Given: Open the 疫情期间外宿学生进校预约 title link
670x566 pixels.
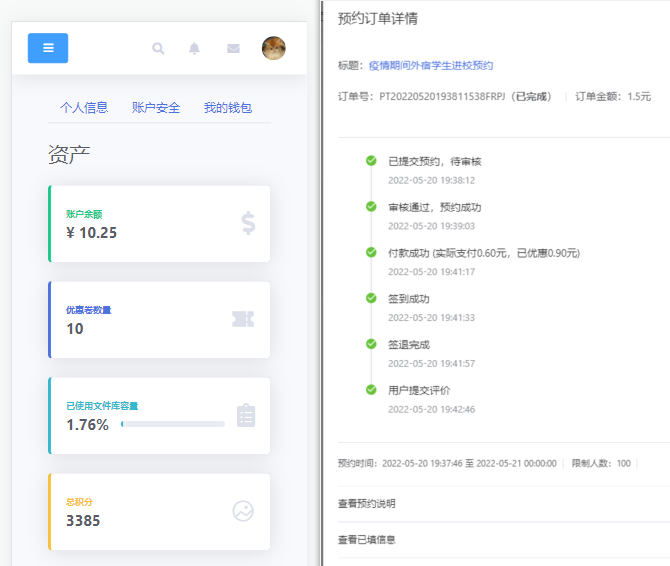Looking at the screenshot, I should tap(431, 65).
